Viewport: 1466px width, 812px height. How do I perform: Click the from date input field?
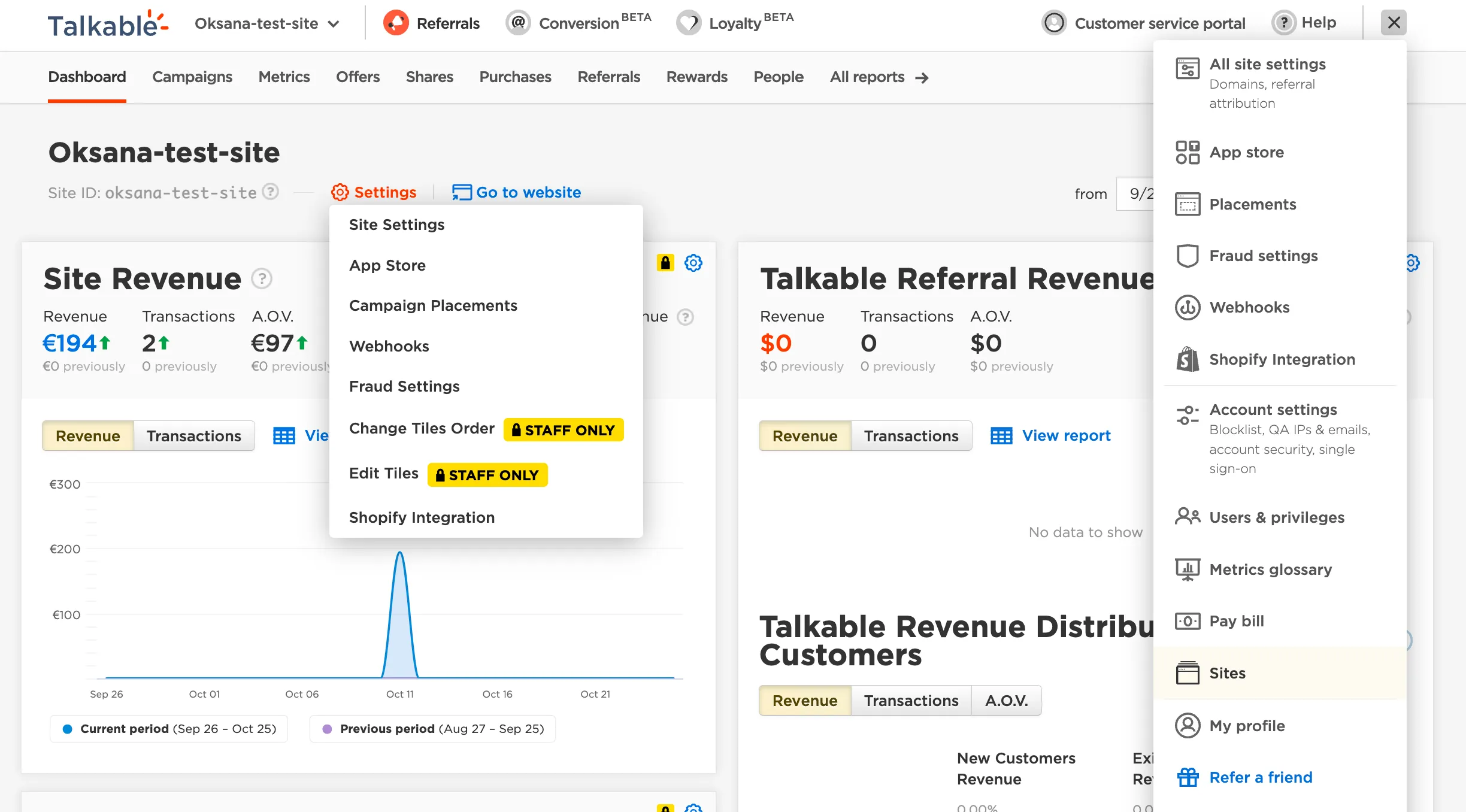1135,193
